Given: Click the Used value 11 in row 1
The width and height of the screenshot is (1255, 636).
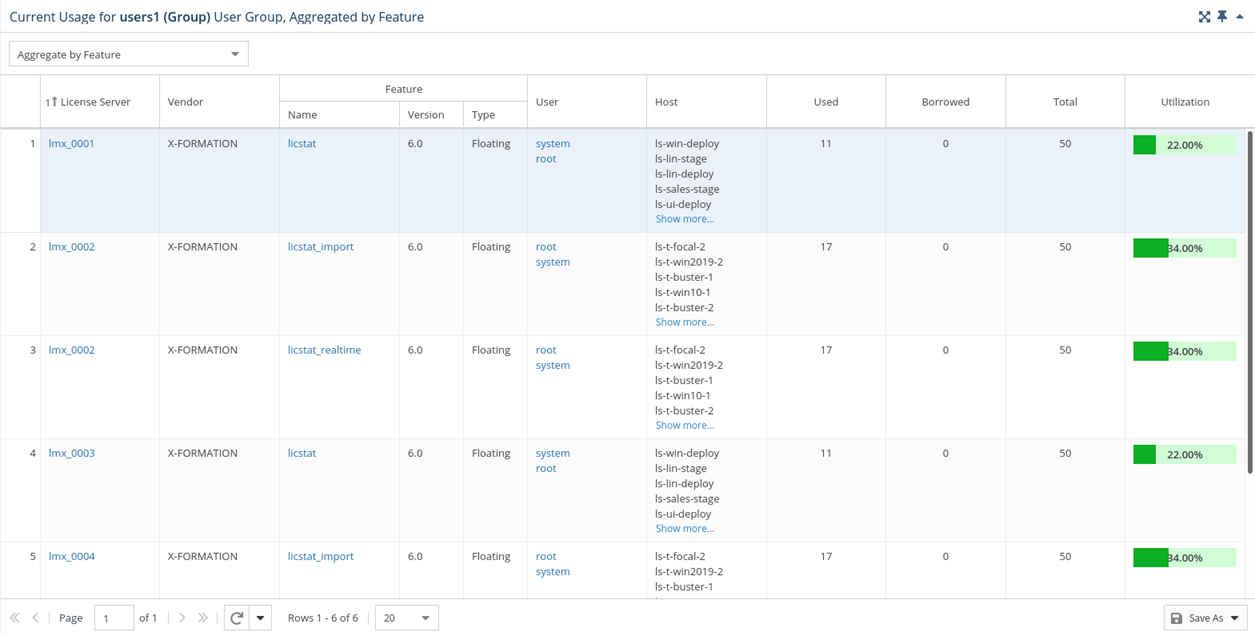Looking at the screenshot, I should [x=826, y=144].
